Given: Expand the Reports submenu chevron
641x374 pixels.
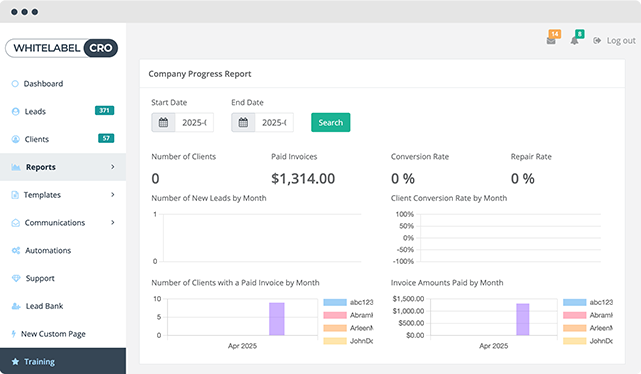Looking at the screenshot, I should pyautogui.click(x=113, y=167).
